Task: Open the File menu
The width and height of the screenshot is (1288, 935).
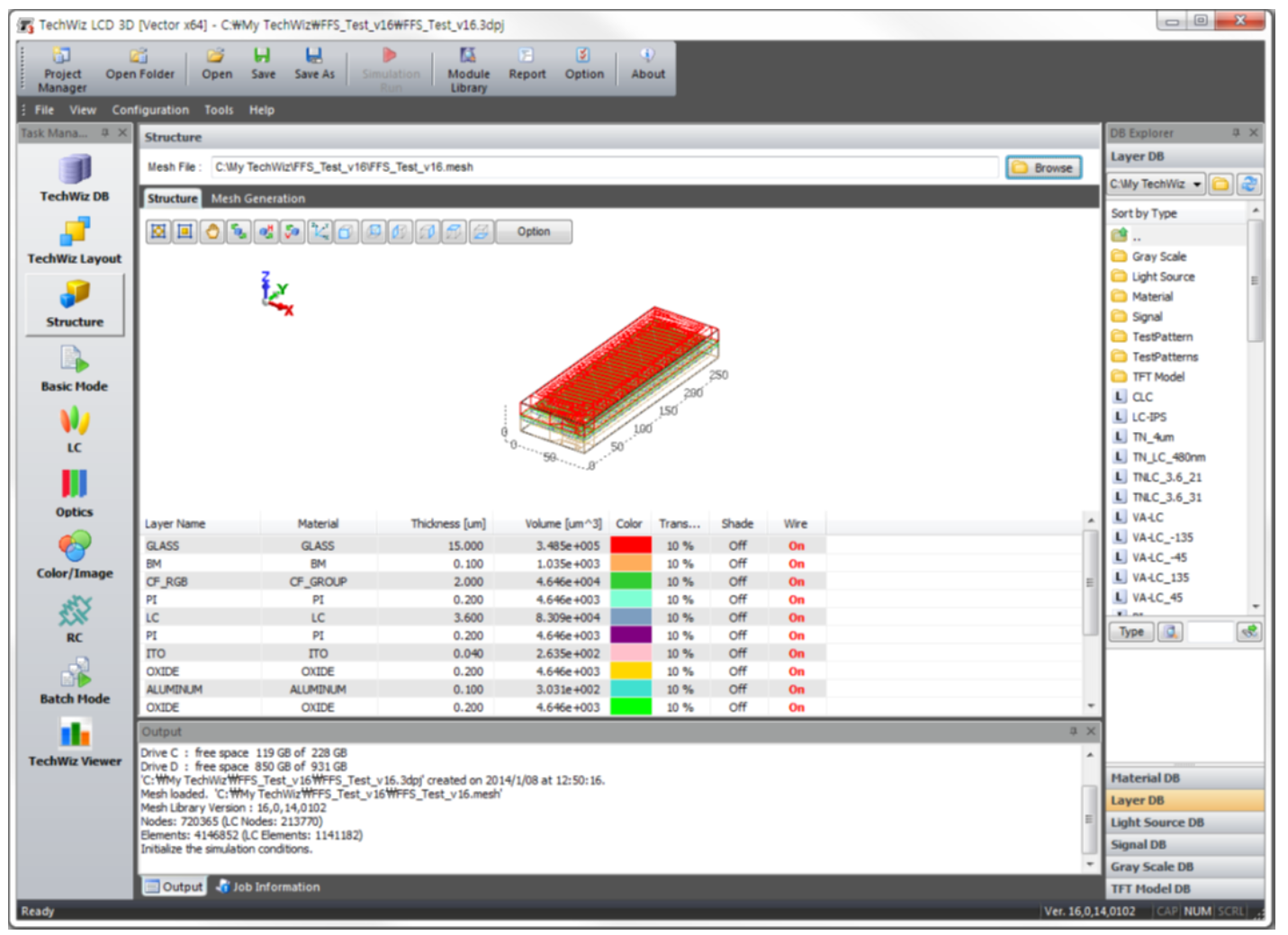Action: click(44, 110)
